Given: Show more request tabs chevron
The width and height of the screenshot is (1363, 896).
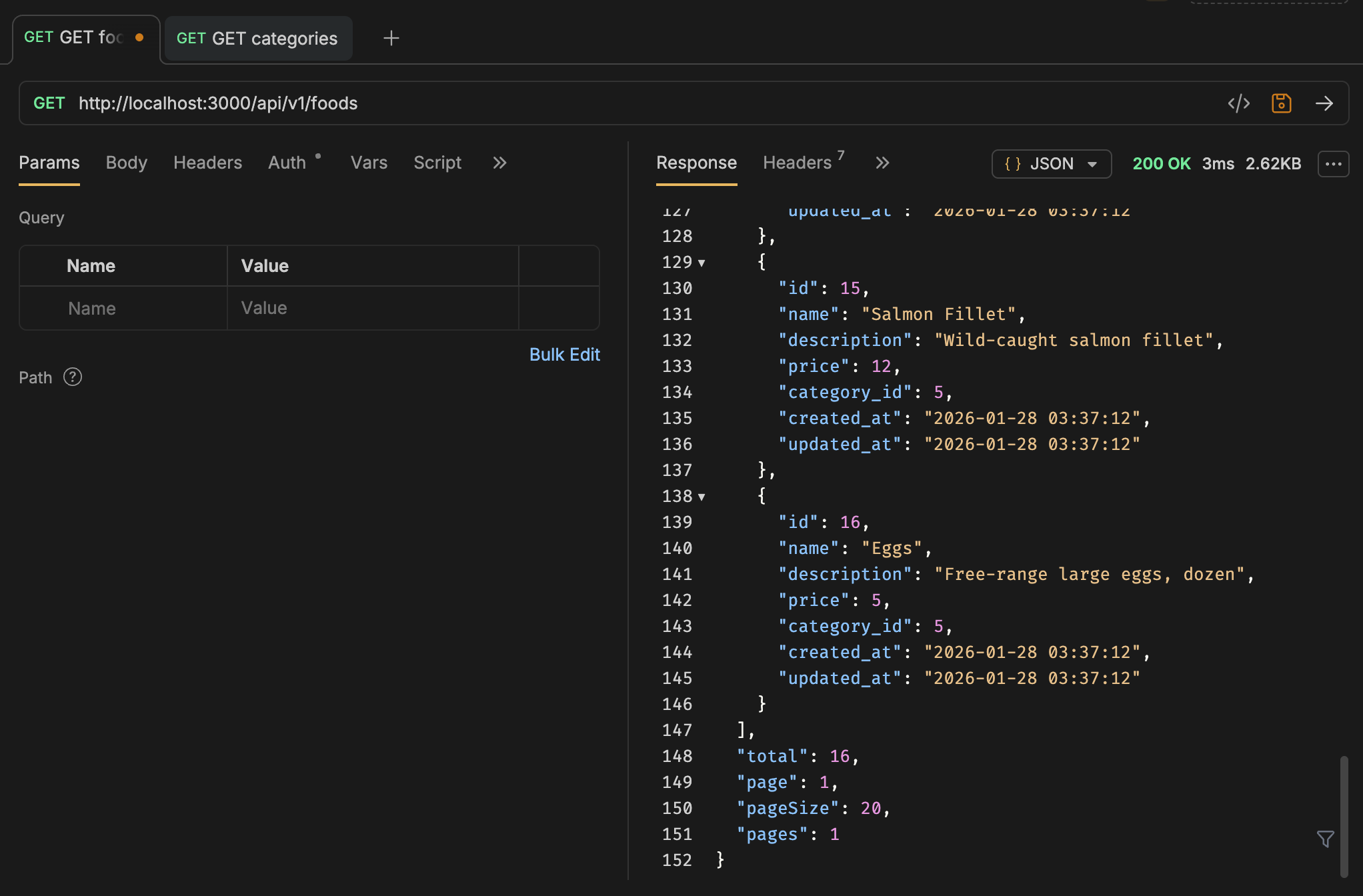Looking at the screenshot, I should click(x=499, y=163).
